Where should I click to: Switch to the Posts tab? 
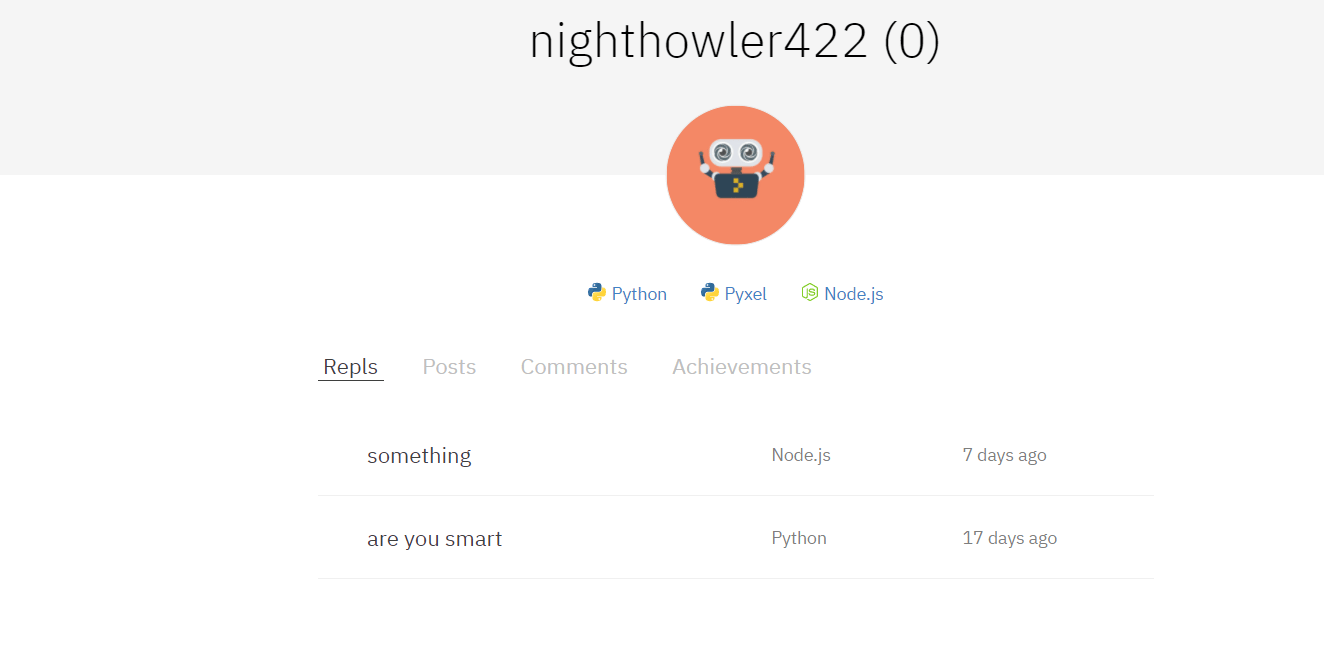click(x=449, y=367)
